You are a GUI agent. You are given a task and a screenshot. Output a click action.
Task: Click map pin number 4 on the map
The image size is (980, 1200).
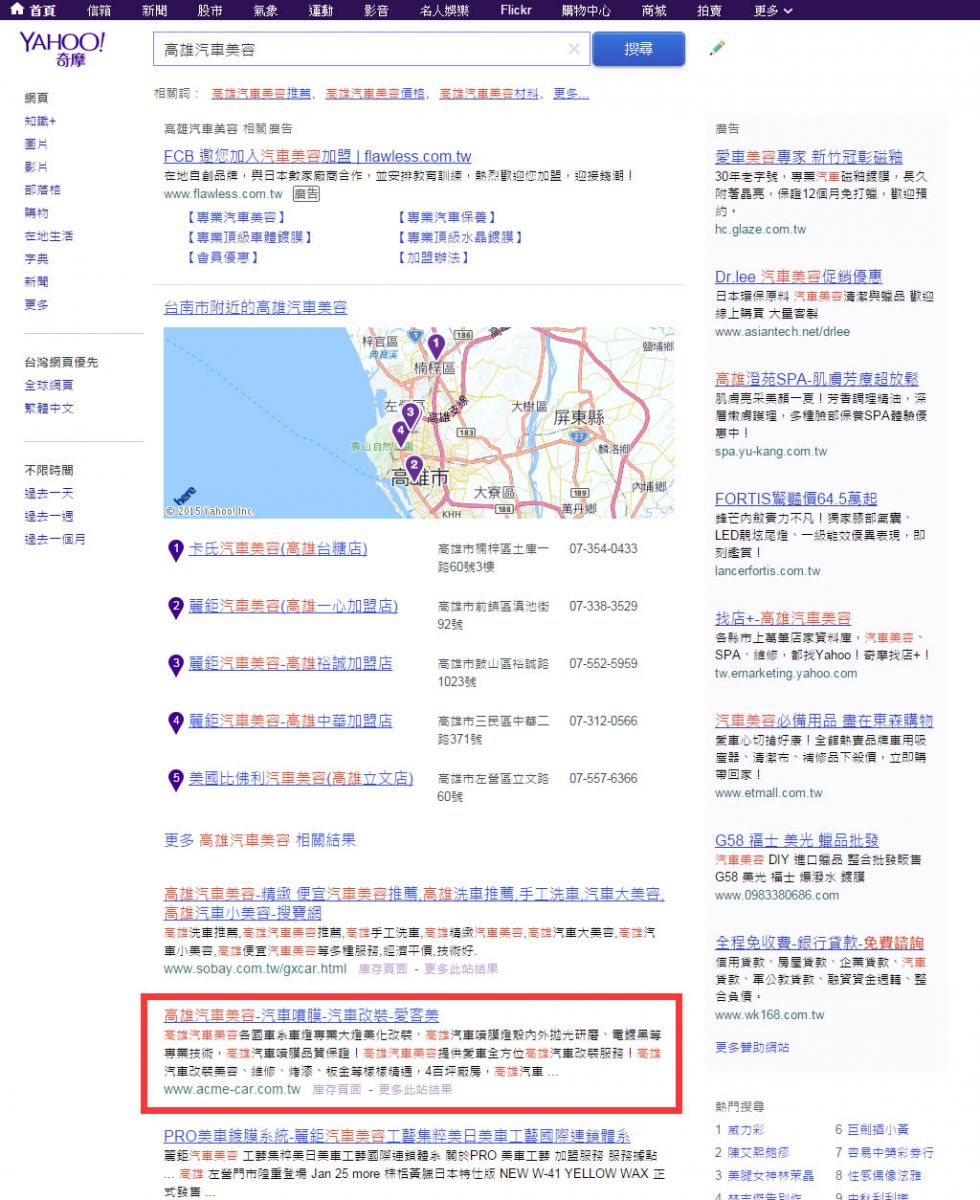401,432
